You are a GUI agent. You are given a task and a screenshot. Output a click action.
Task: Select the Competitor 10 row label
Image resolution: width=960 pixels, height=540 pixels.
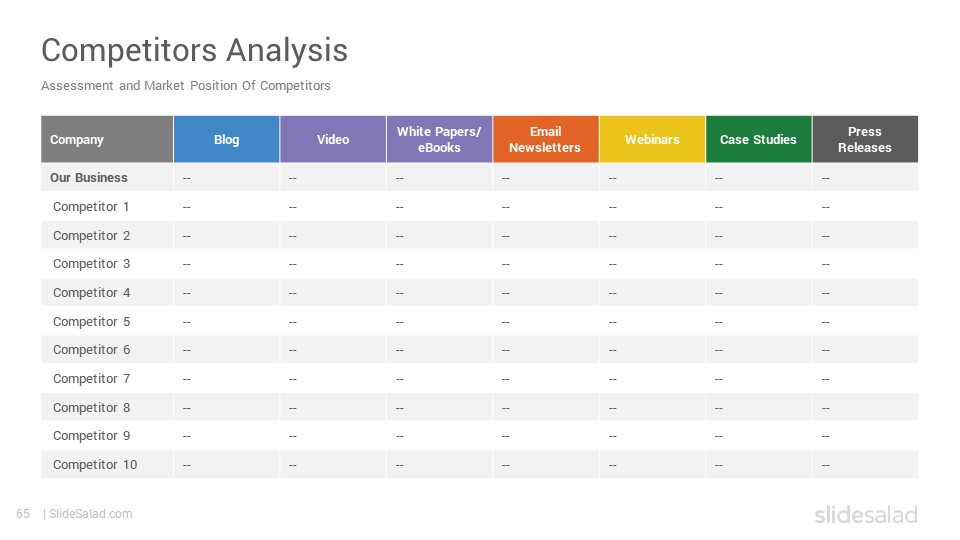95,465
